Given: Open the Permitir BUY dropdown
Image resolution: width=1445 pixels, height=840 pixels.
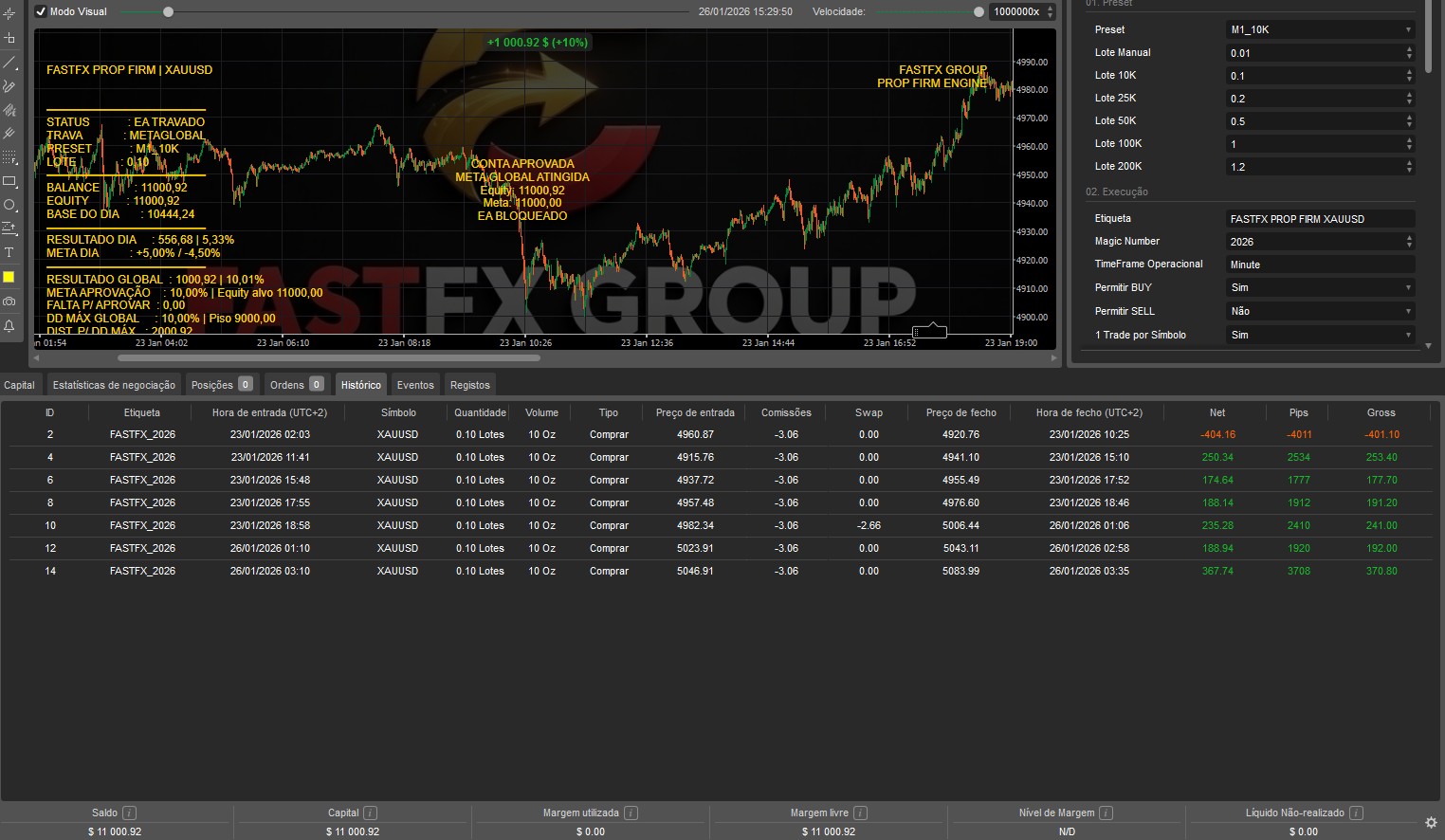Looking at the screenshot, I should coord(1319,287).
